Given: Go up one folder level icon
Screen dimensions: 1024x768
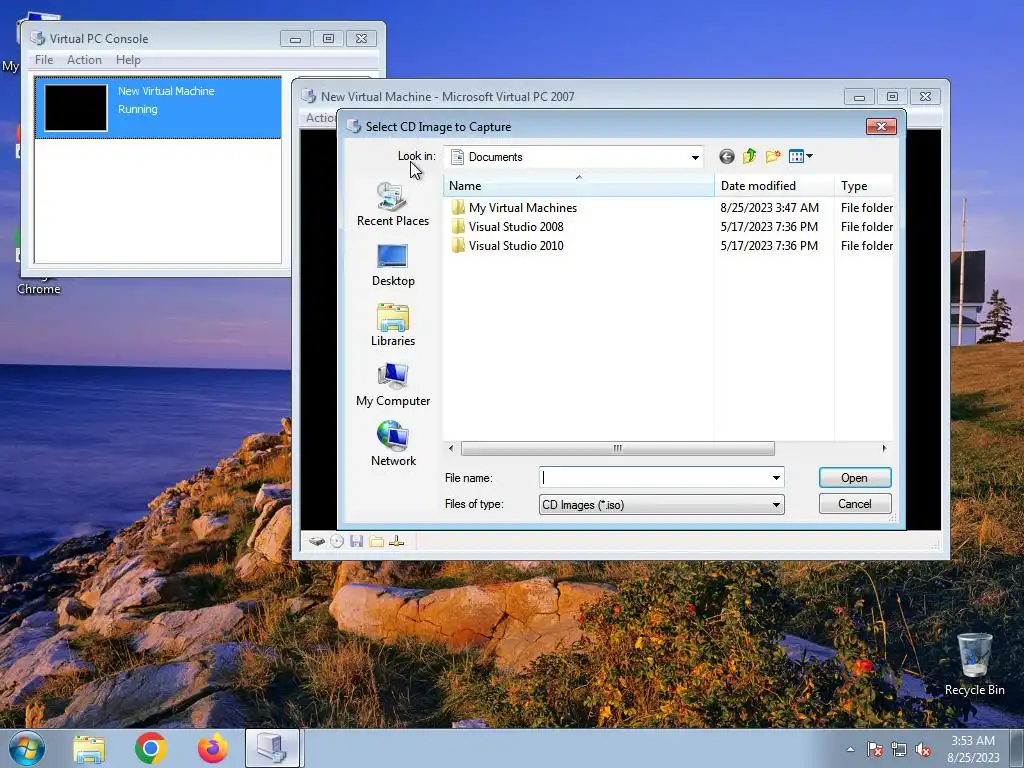Looking at the screenshot, I should click(750, 157).
